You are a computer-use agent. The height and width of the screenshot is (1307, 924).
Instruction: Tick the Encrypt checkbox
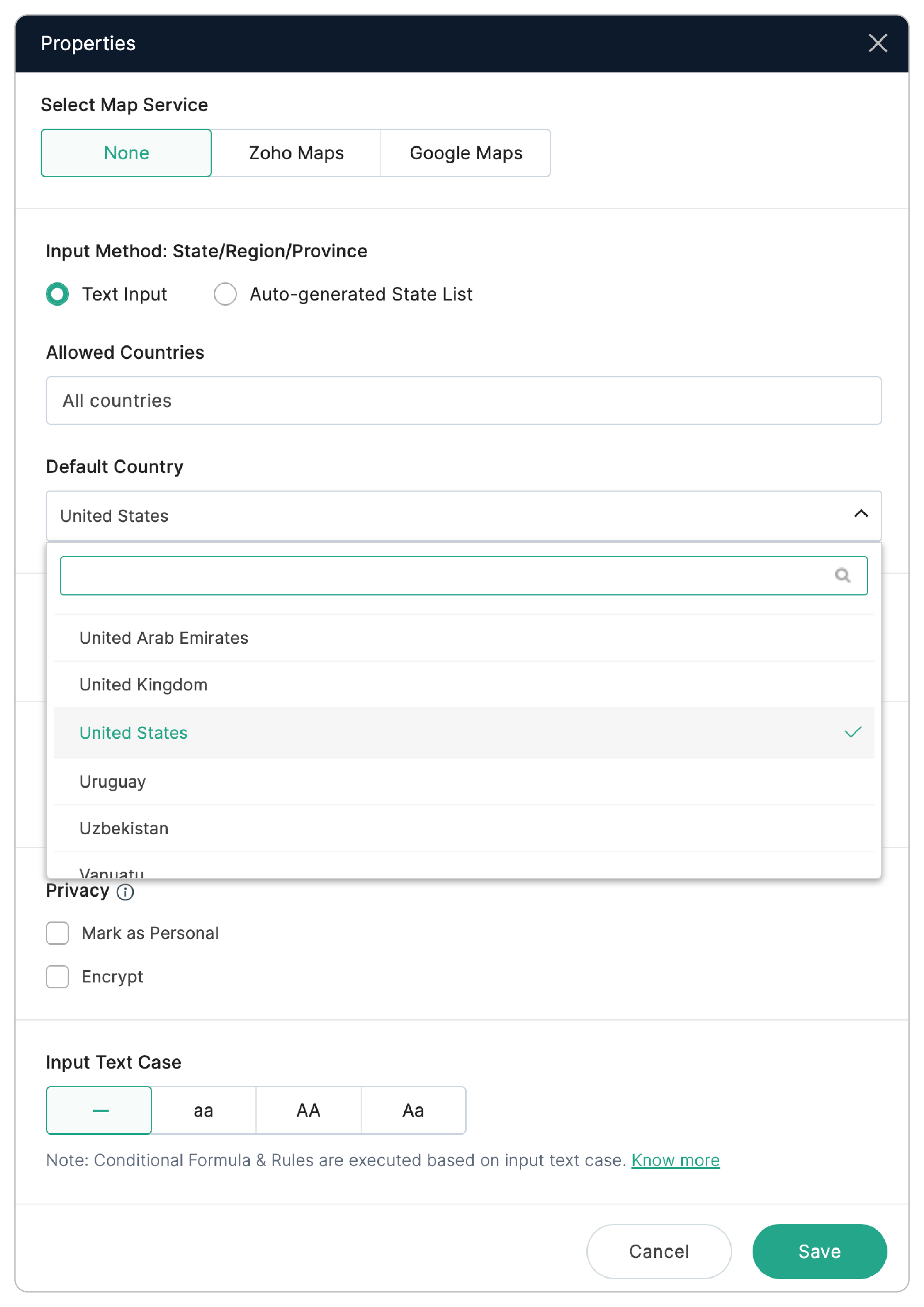(58, 976)
